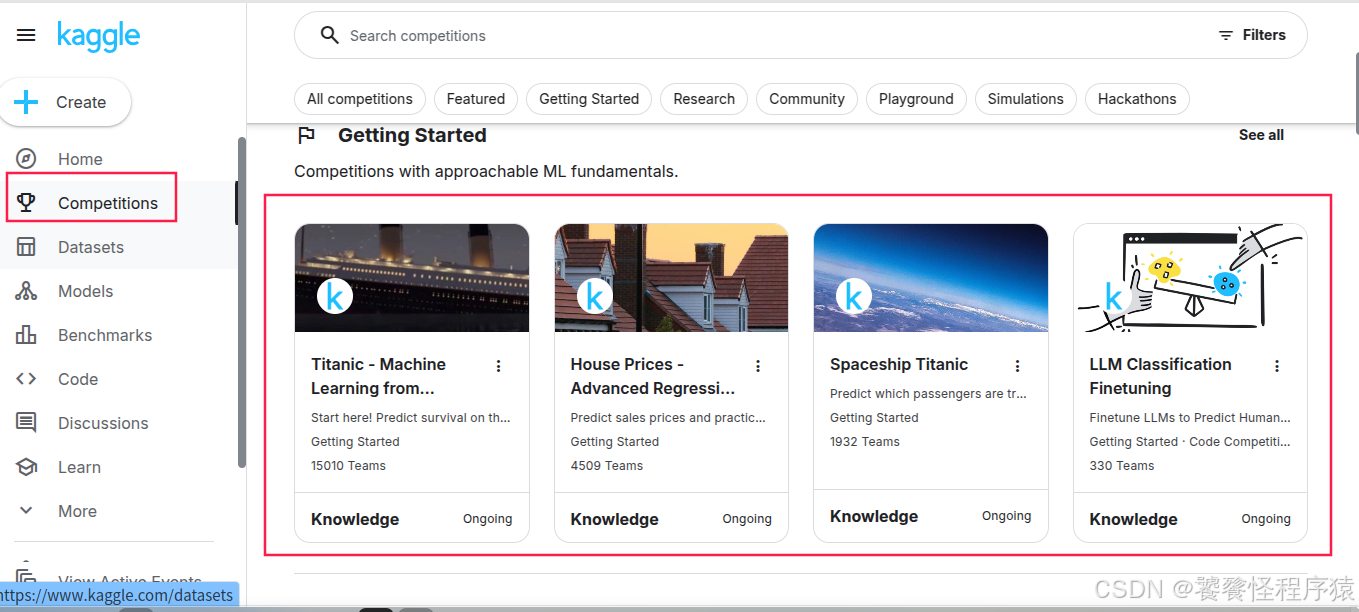This screenshot has height=612, width=1359.
Task: Open LLM Classification card three-dot menu
Action: (1277, 366)
